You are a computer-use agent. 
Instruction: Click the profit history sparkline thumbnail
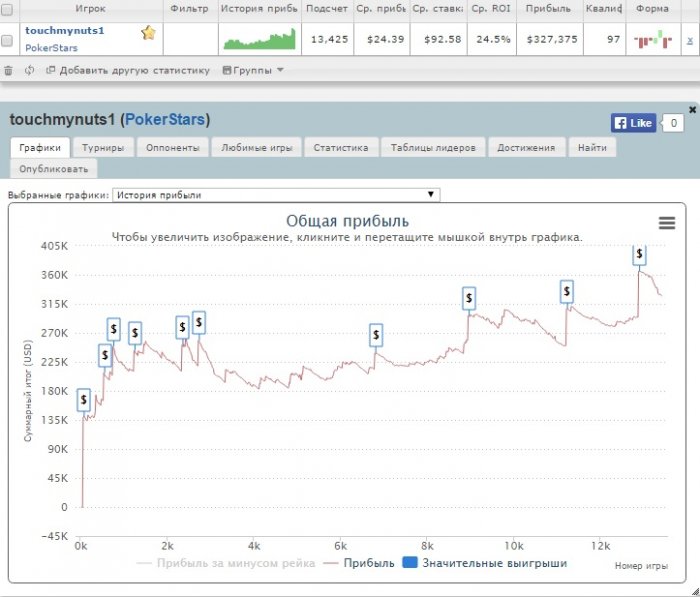(259, 40)
